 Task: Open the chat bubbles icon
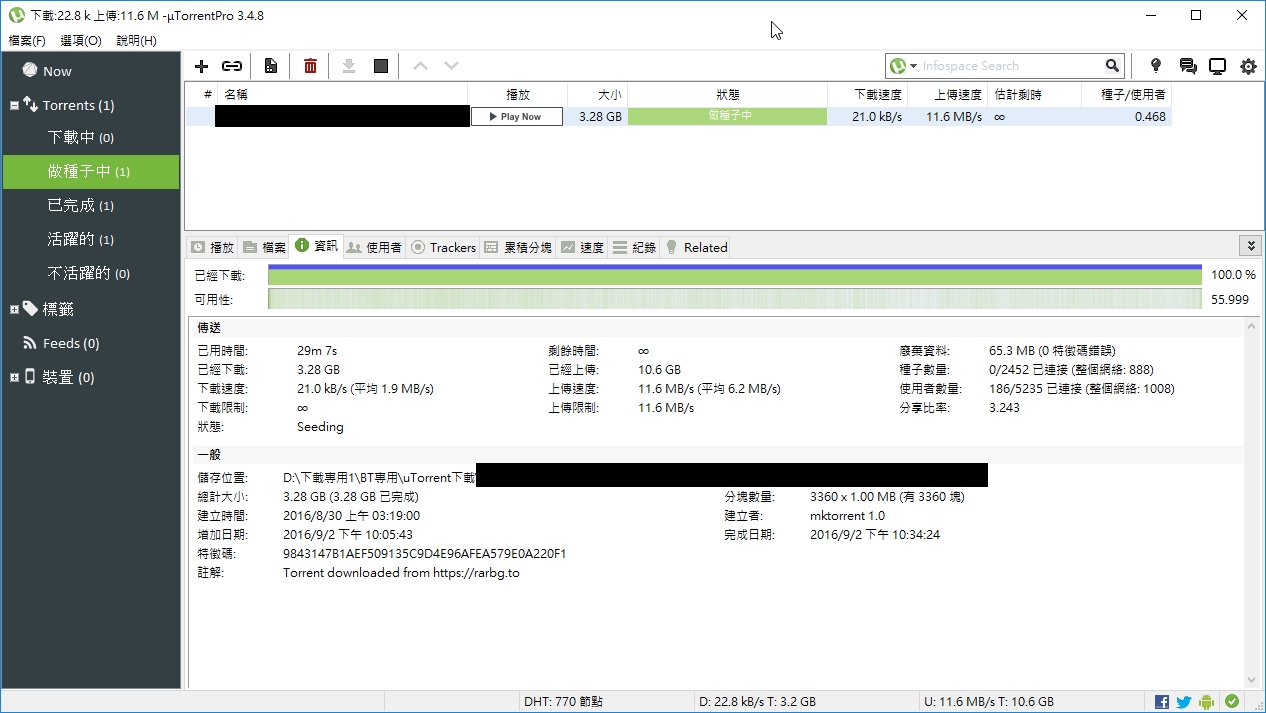click(x=1188, y=66)
